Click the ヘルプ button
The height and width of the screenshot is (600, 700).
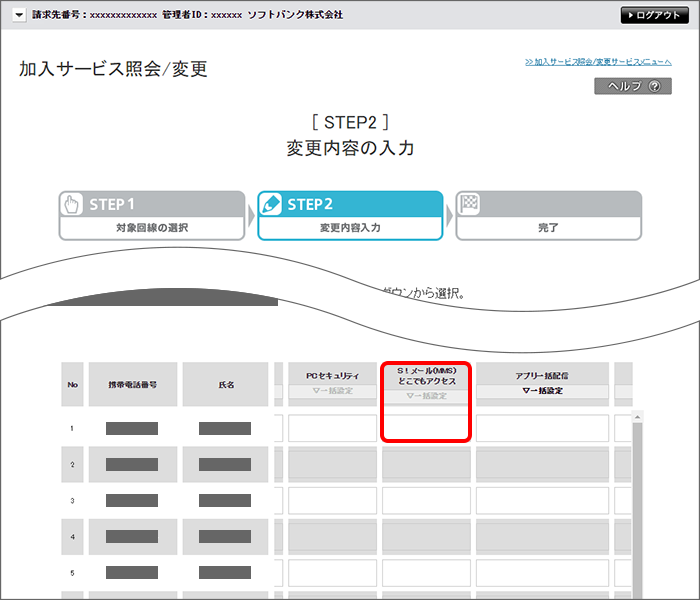pyautogui.click(x=633, y=86)
